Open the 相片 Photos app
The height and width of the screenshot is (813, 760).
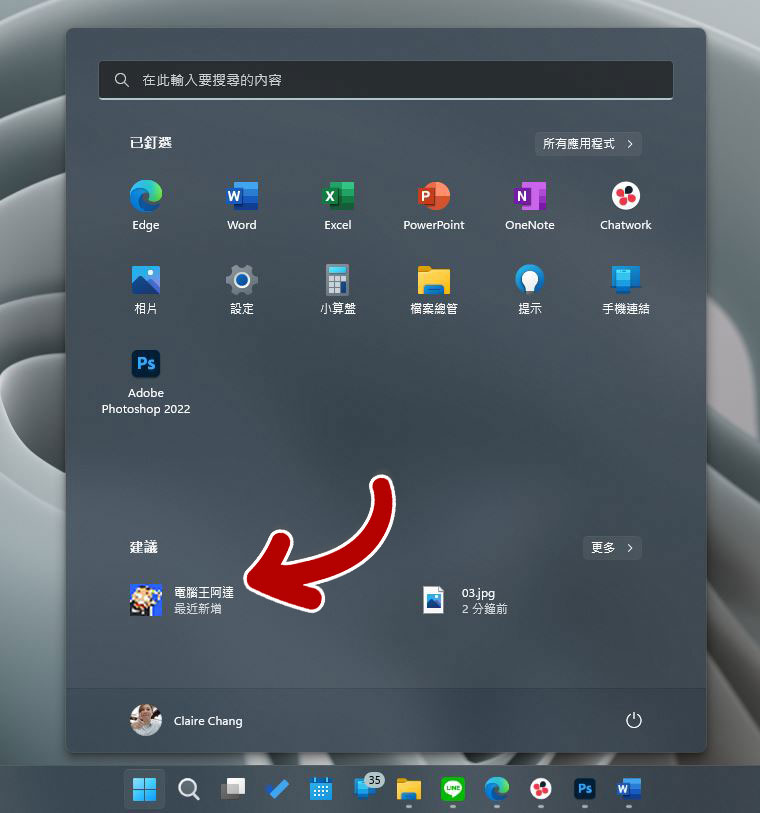pyautogui.click(x=146, y=289)
